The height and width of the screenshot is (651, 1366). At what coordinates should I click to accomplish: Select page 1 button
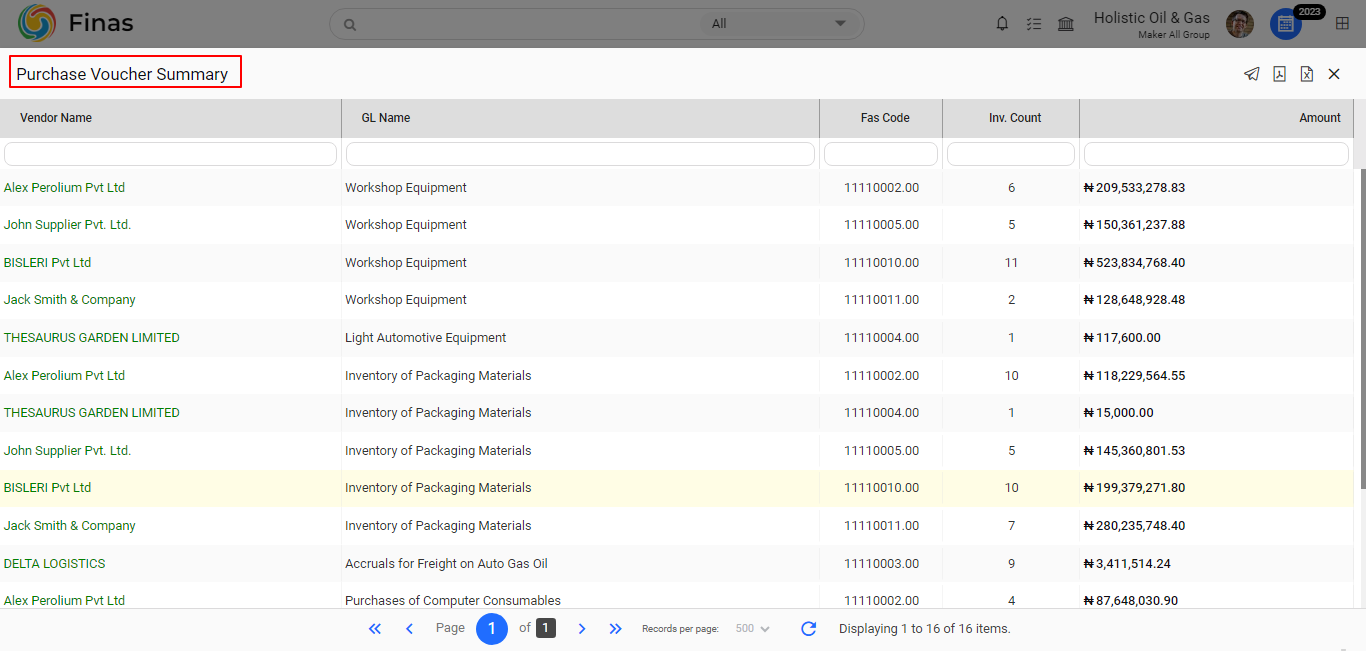coord(492,629)
